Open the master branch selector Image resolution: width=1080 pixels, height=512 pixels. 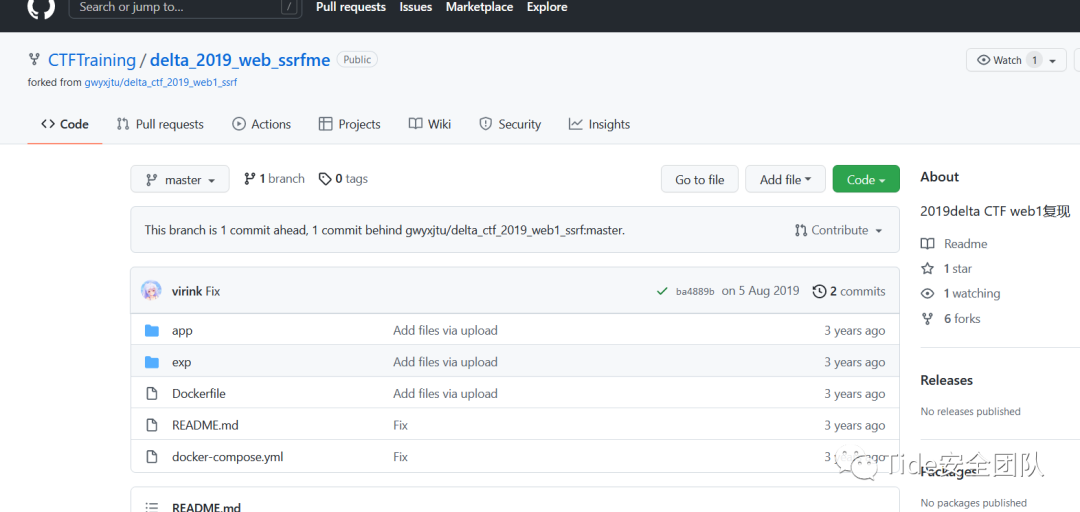[x=180, y=180]
